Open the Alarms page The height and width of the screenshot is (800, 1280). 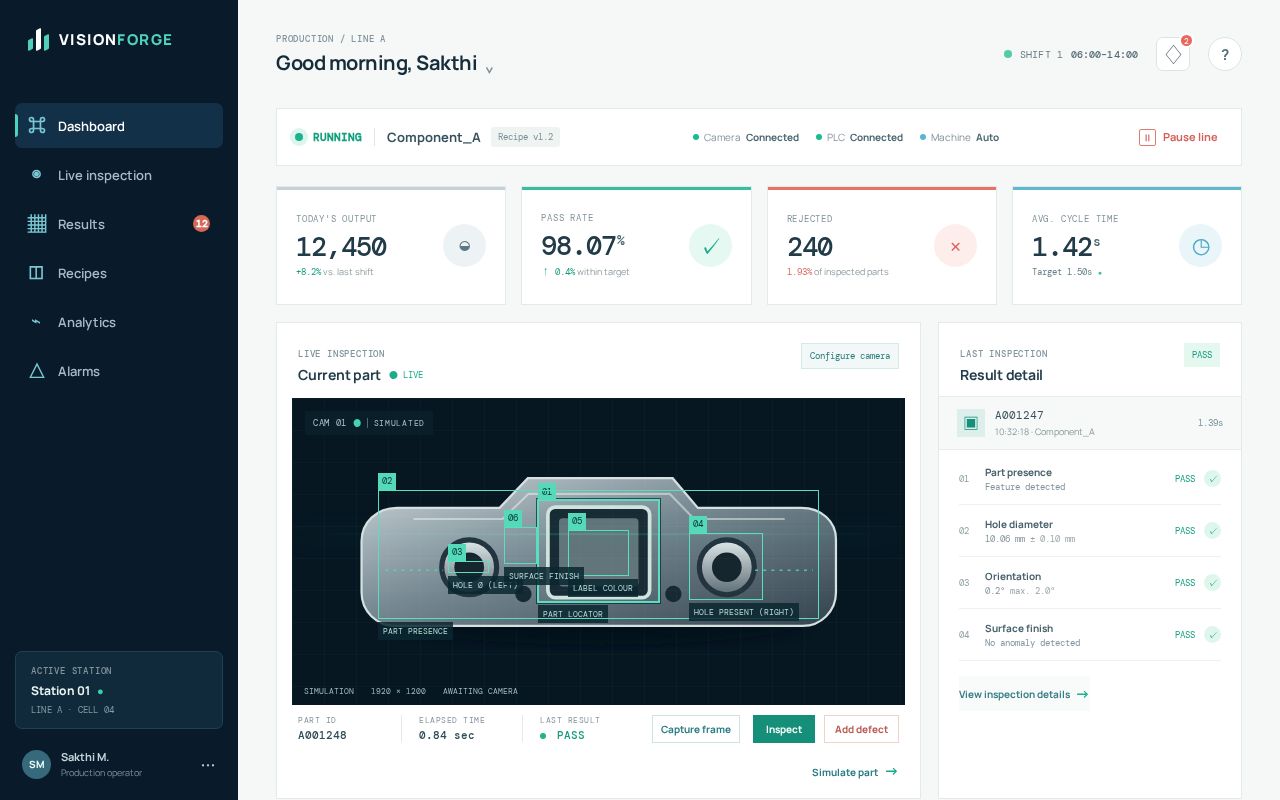[x=119, y=371]
